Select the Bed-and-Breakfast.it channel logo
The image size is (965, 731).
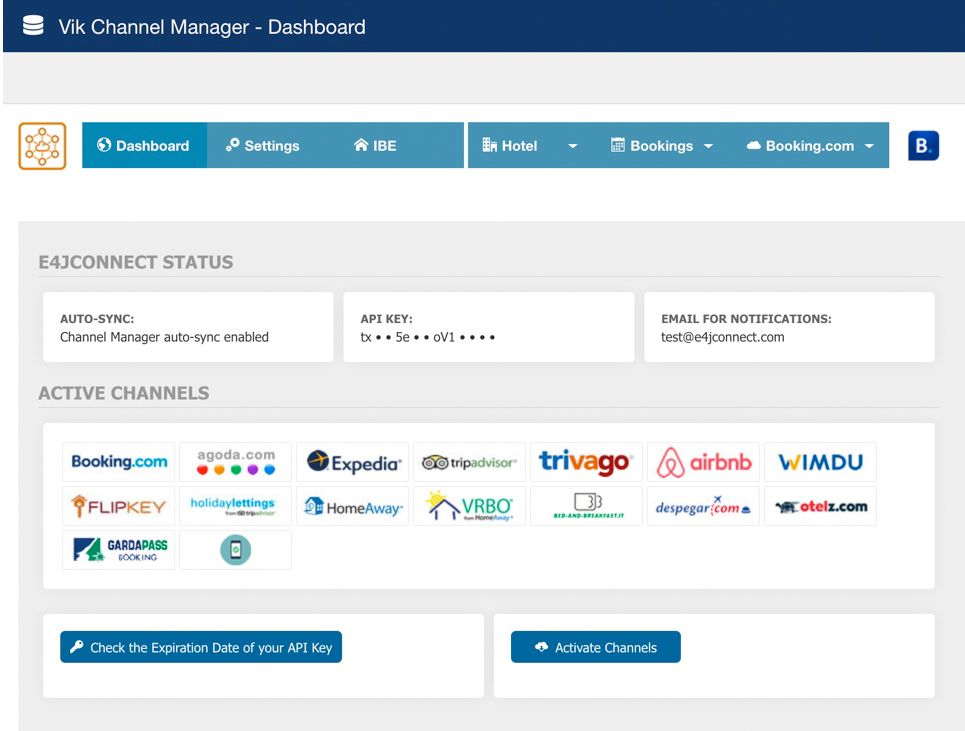pos(587,506)
